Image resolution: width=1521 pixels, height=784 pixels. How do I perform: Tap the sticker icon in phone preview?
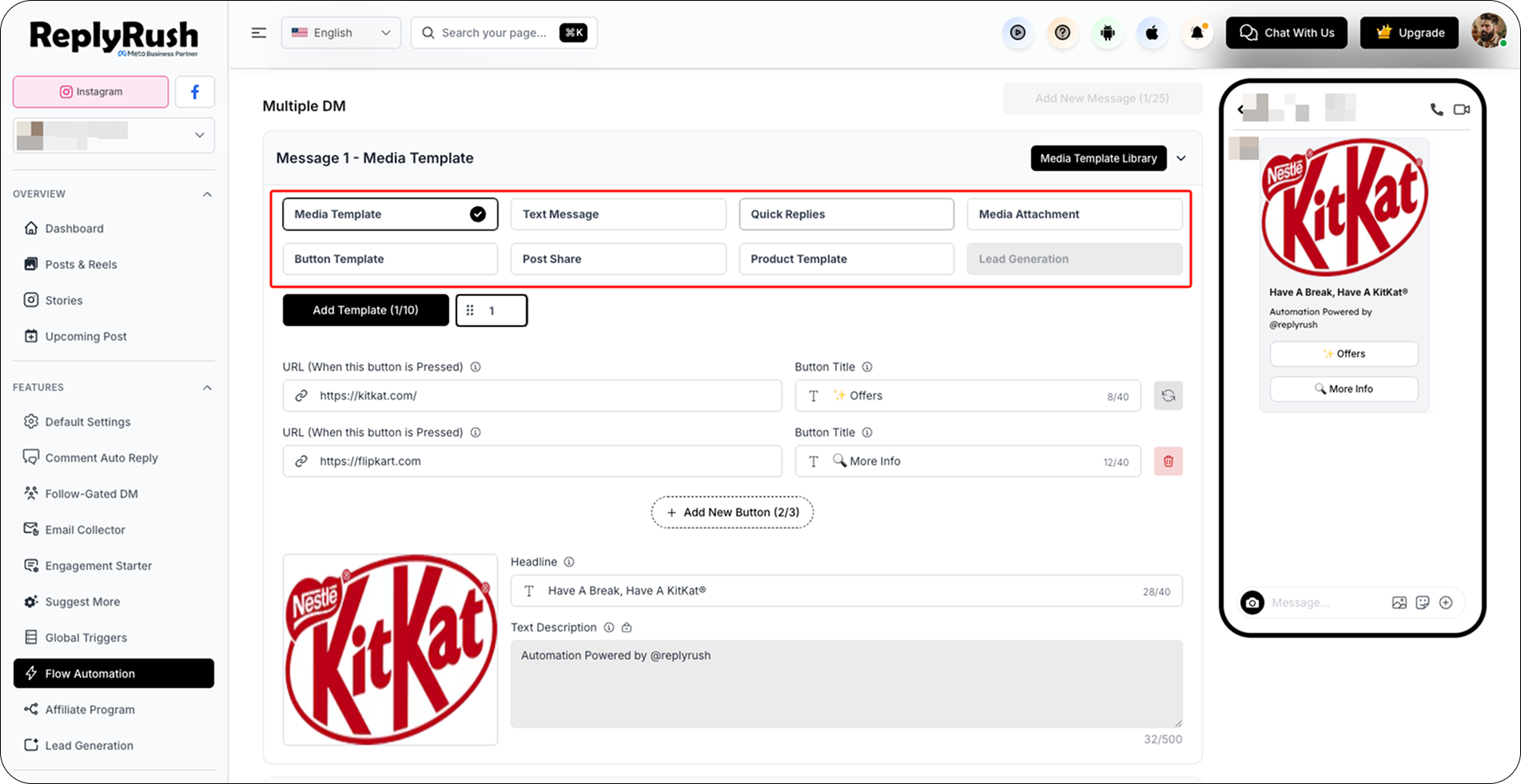click(x=1422, y=603)
